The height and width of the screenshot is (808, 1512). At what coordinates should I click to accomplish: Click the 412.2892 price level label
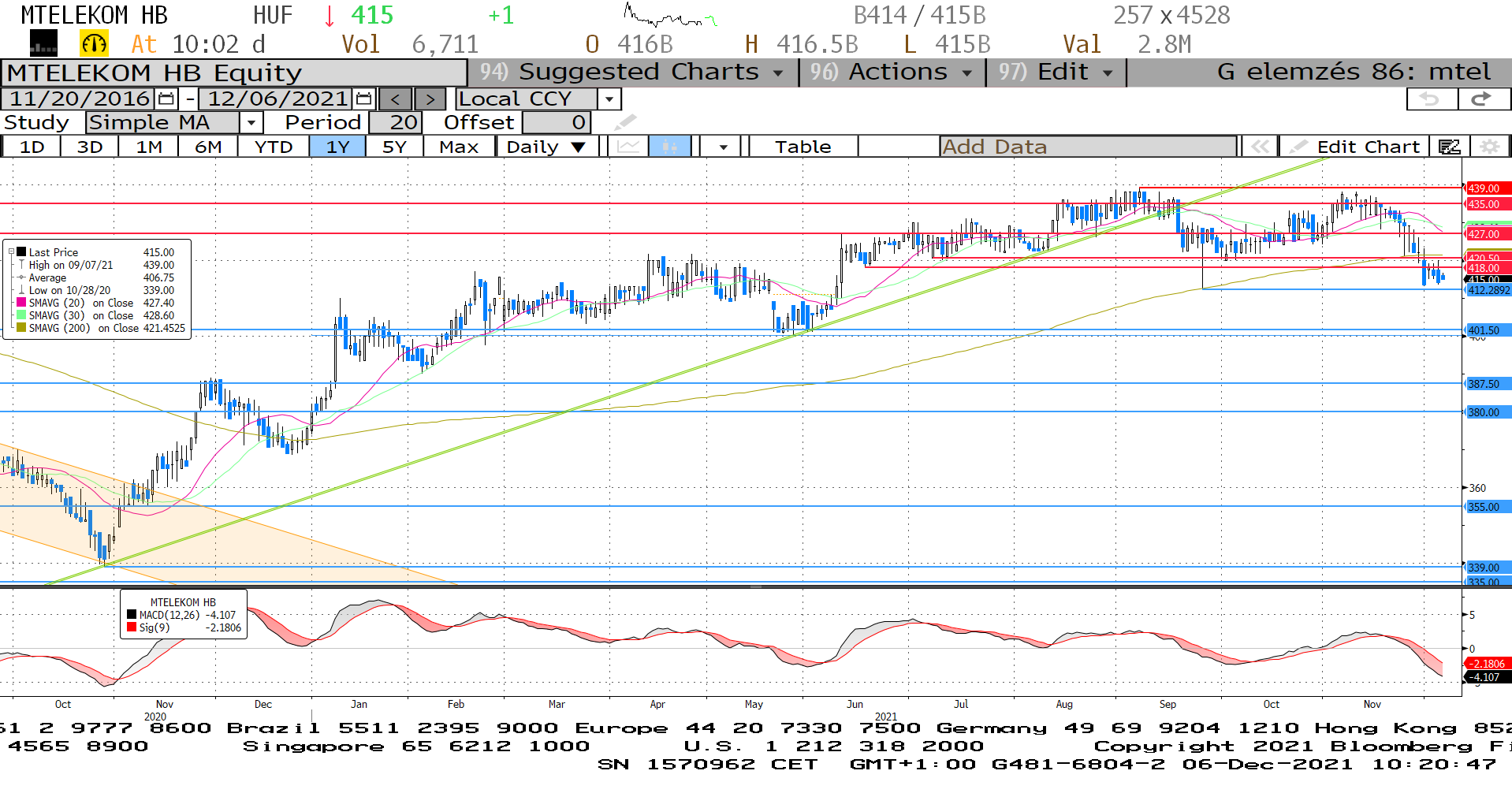[1488, 290]
